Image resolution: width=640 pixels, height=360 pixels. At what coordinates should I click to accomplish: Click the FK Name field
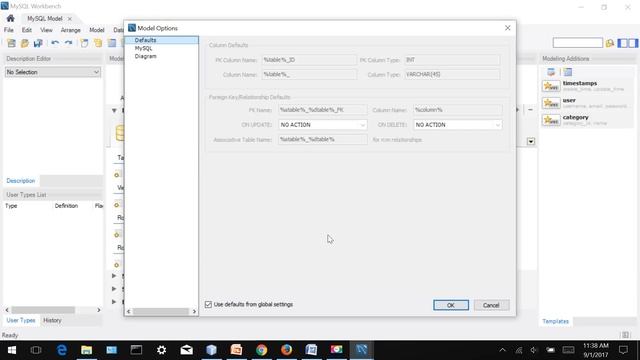pos(322,110)
